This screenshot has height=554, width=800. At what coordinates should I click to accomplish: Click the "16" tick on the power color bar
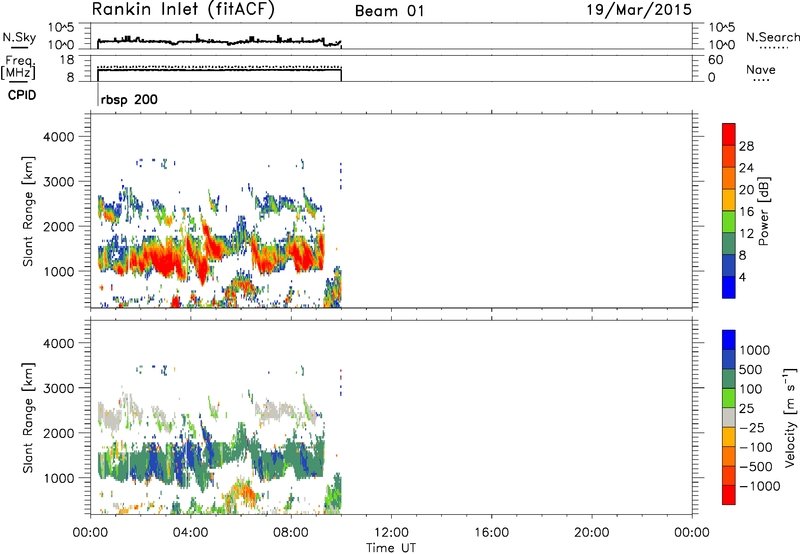point(746,212)
